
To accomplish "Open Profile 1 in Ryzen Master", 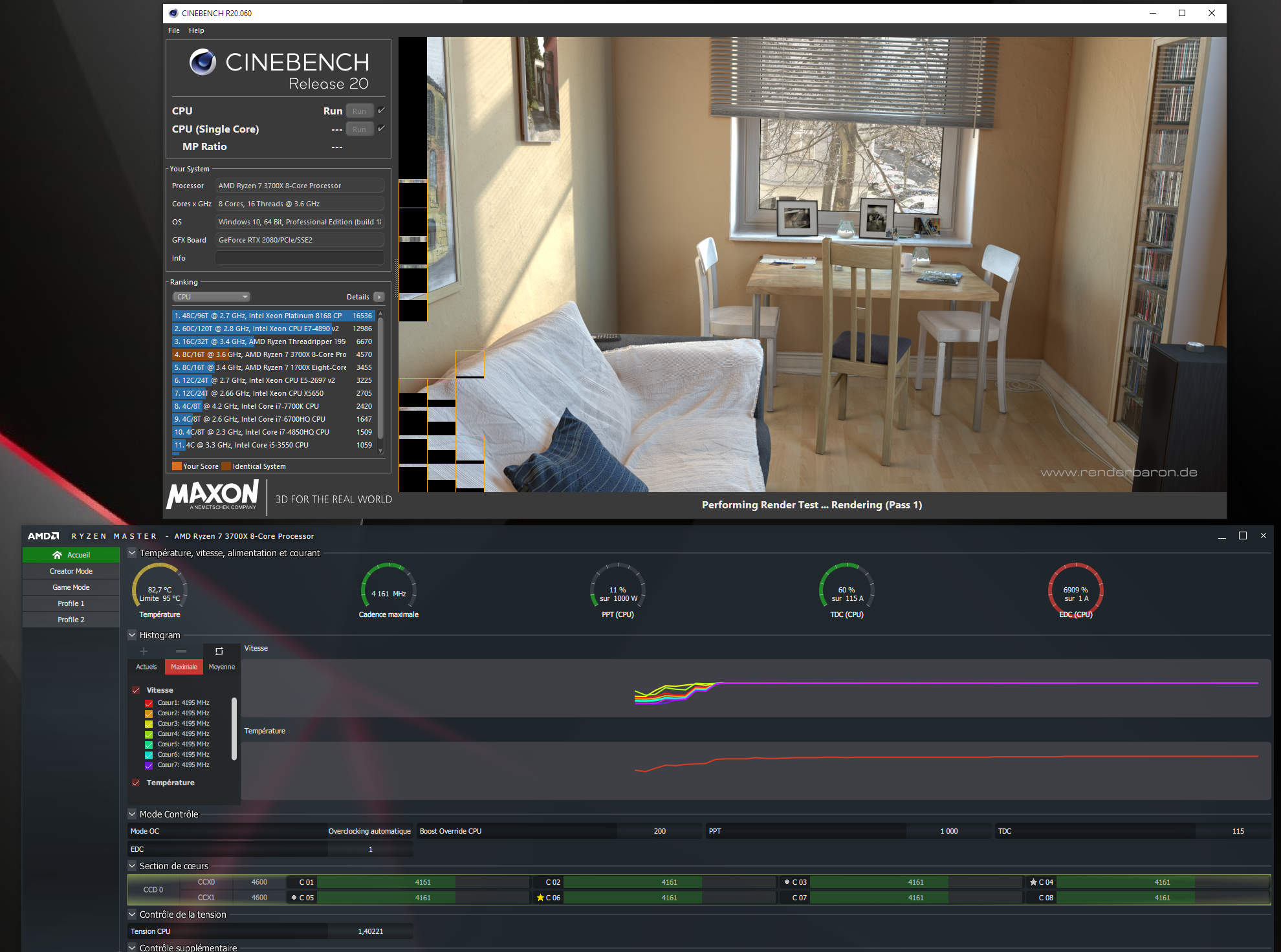I will point(71,603).
